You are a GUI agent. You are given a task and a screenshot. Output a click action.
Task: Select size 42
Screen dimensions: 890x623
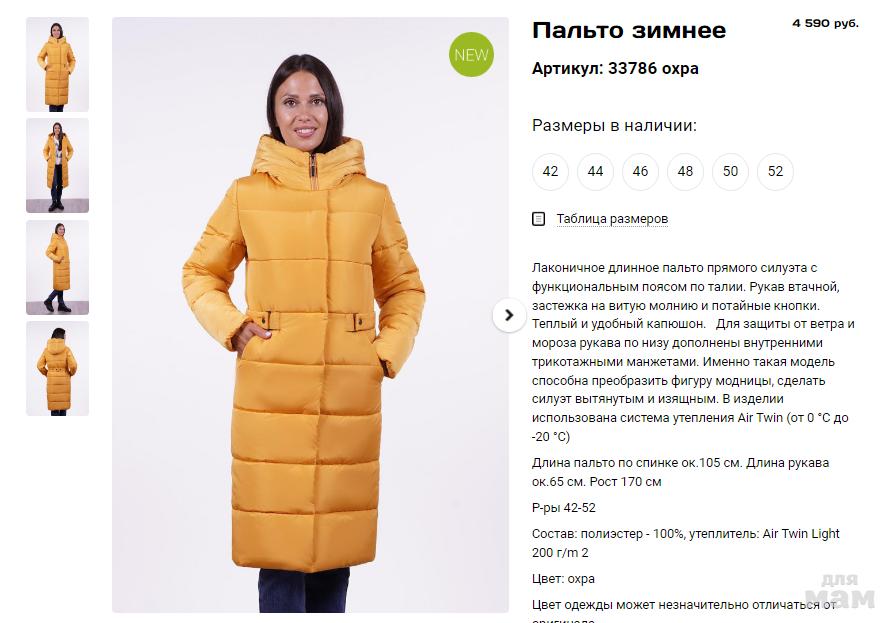[550, 171]
